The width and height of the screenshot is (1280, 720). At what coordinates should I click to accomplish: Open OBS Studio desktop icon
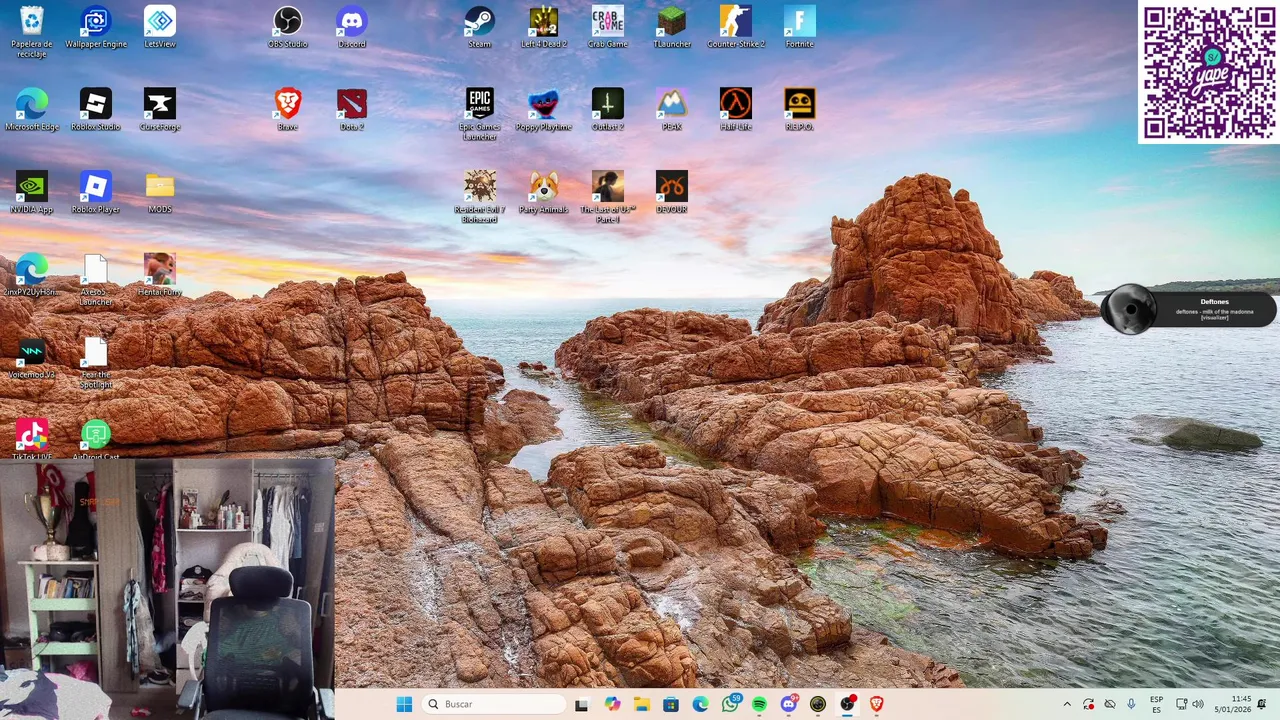coord(288,27)
